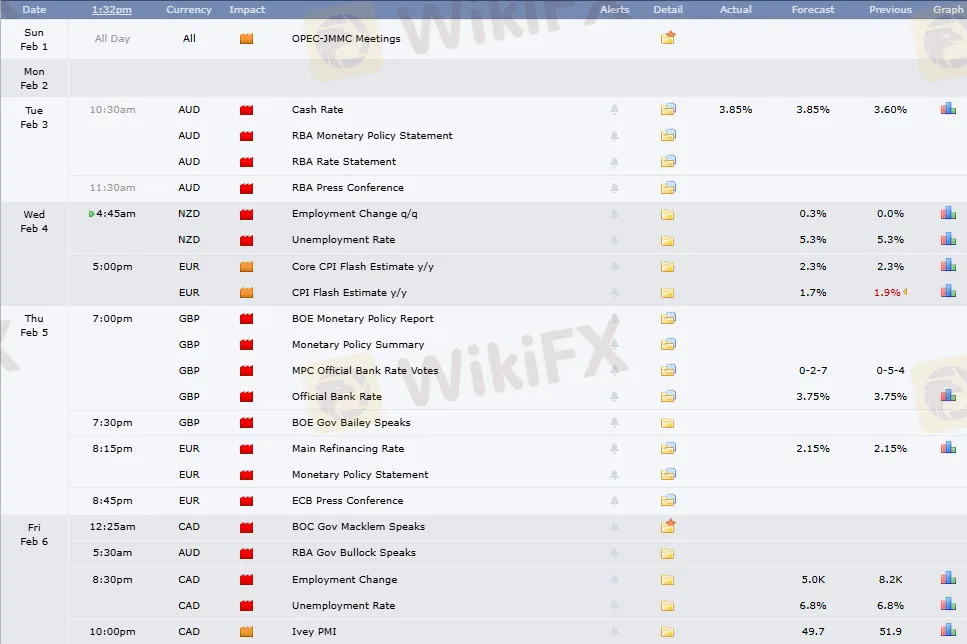Click the Date column header
This screenshot has height=644, width=967.
34,10
